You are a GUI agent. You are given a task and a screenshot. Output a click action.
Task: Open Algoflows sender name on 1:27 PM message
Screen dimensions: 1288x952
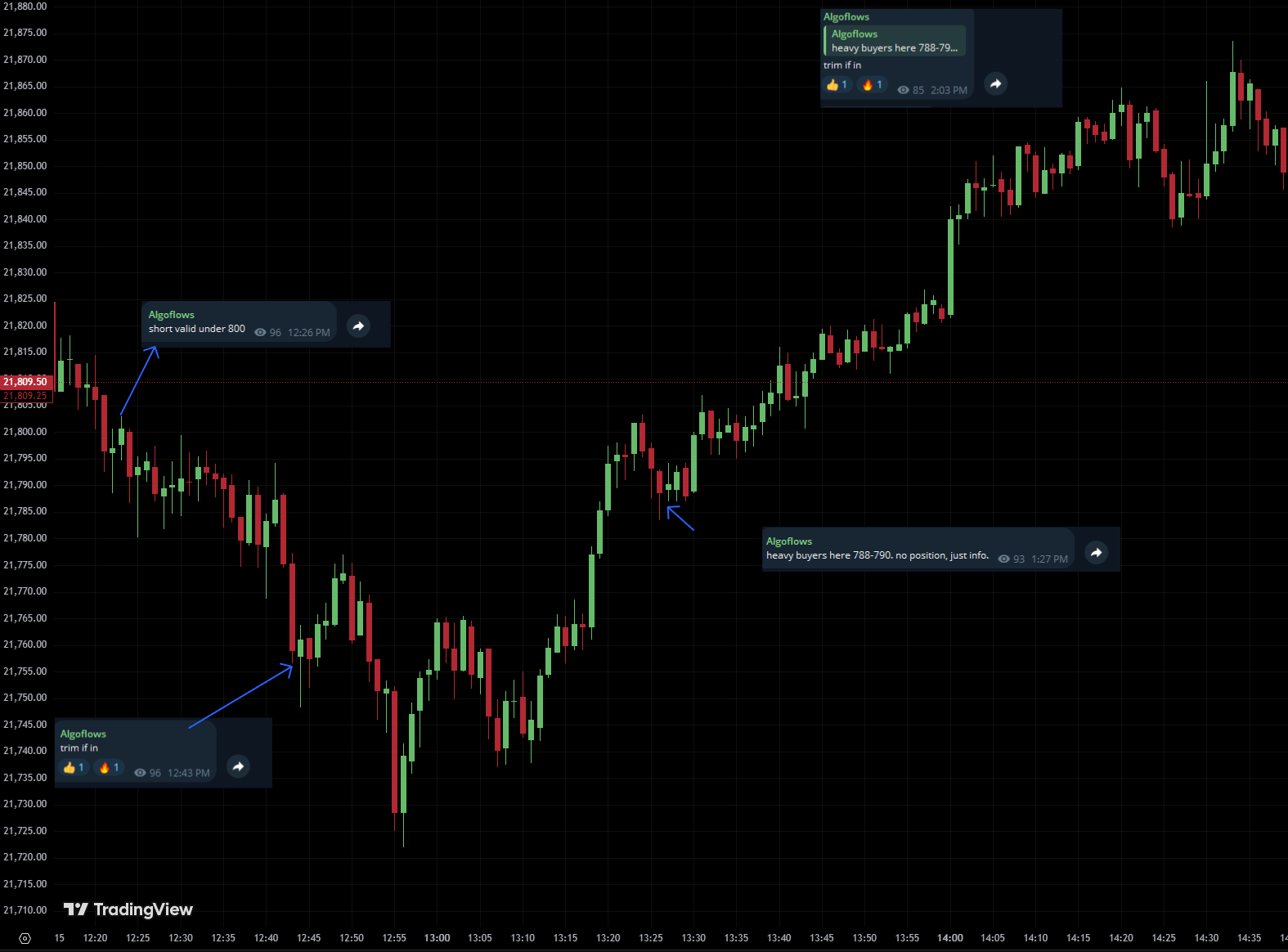(x=789, y=541)
